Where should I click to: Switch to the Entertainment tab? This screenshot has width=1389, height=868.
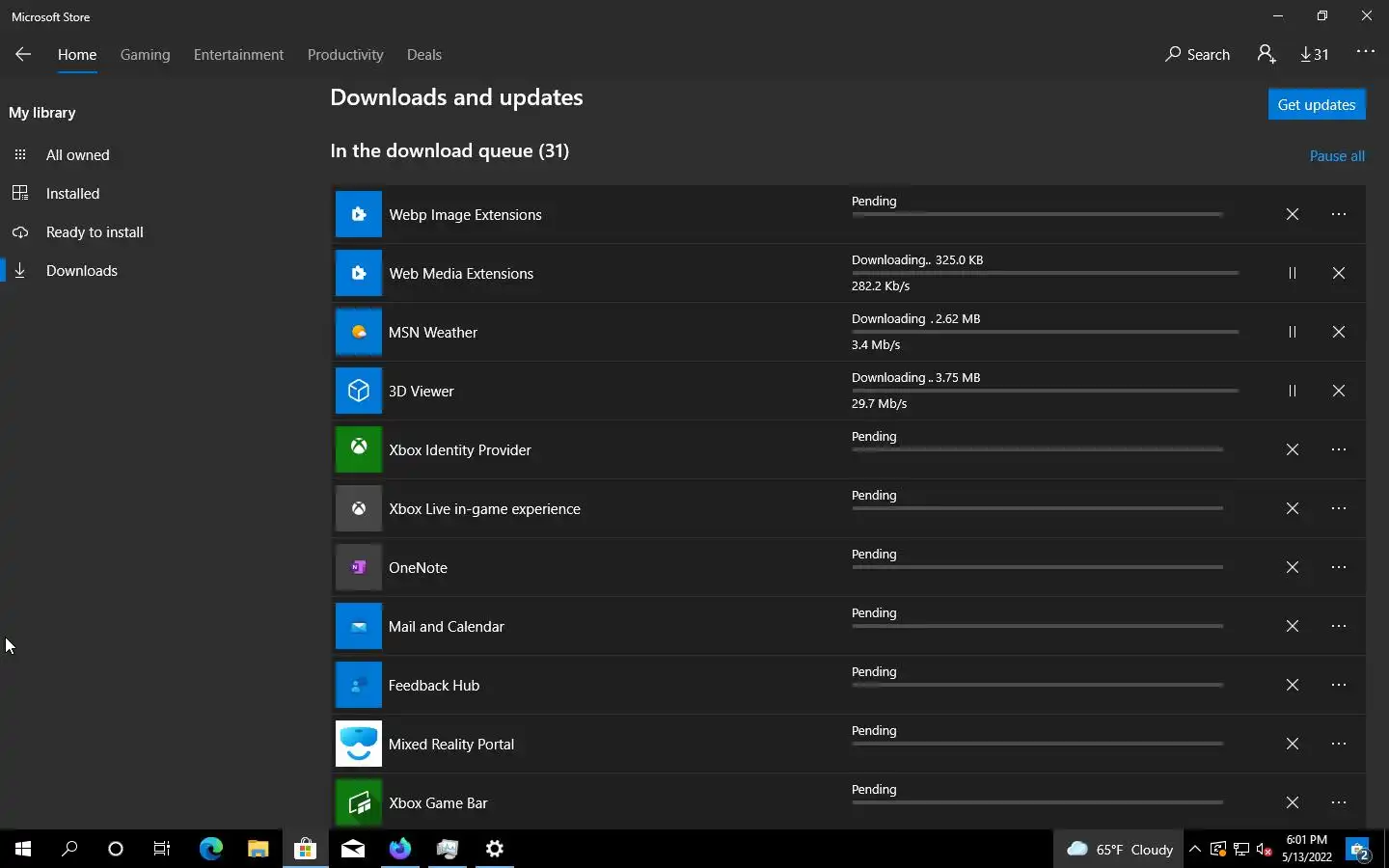[x=238, y=54]
